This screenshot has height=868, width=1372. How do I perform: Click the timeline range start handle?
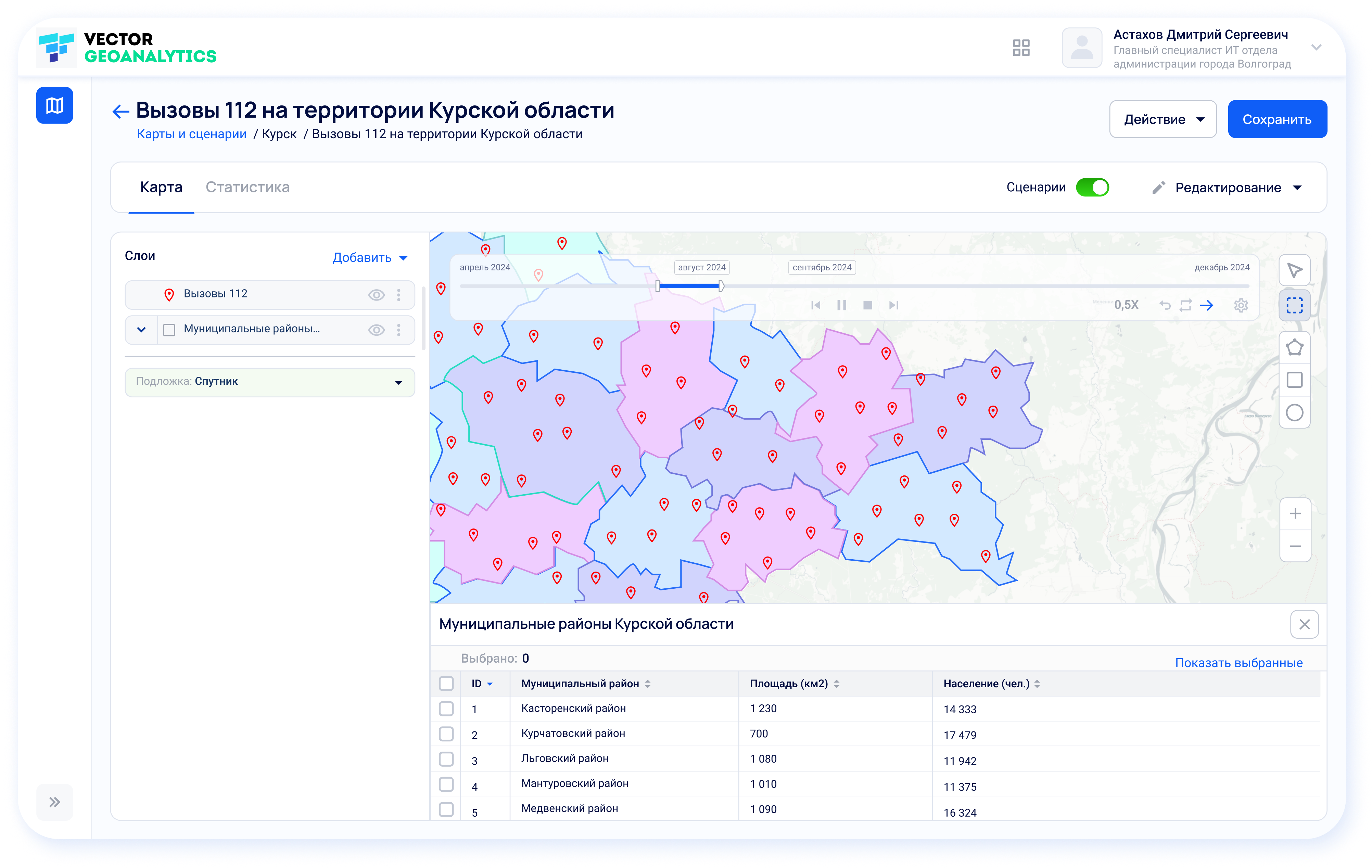(658, 286)
